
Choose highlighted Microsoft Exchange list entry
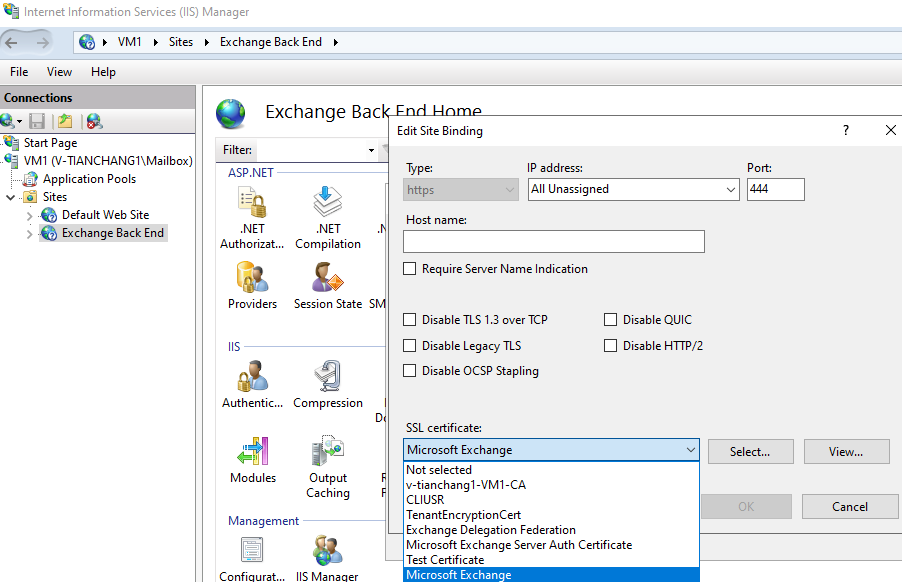(x=551, y=575)
